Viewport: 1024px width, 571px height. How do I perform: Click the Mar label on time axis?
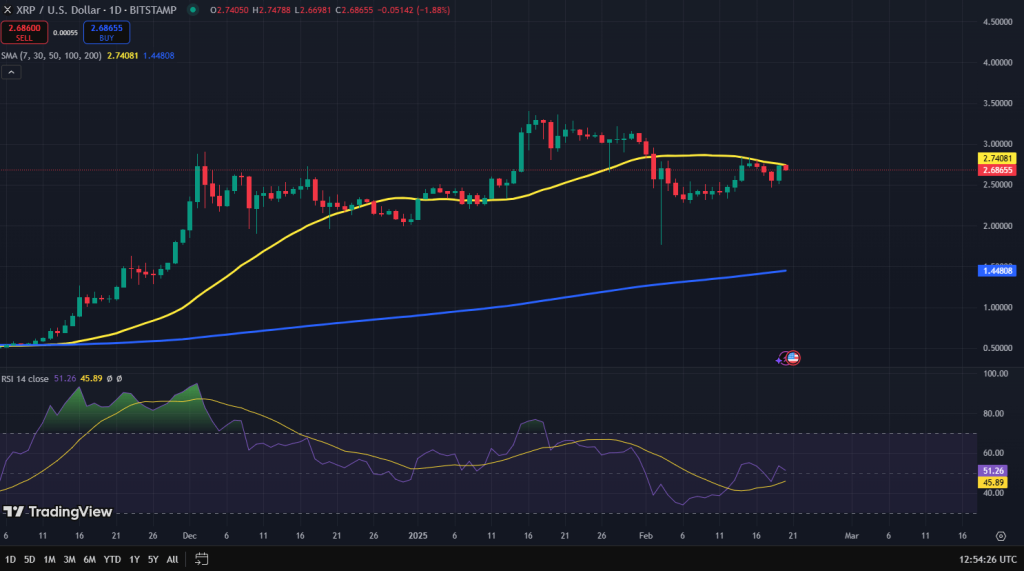[x=852, y=536]
